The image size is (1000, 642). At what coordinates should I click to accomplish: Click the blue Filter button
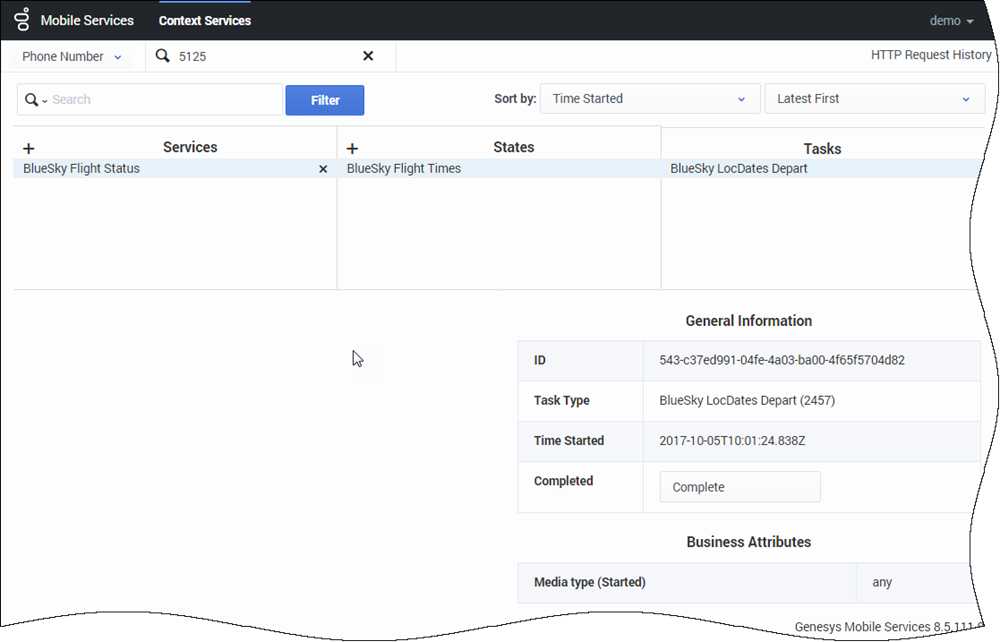coord(325,100)
